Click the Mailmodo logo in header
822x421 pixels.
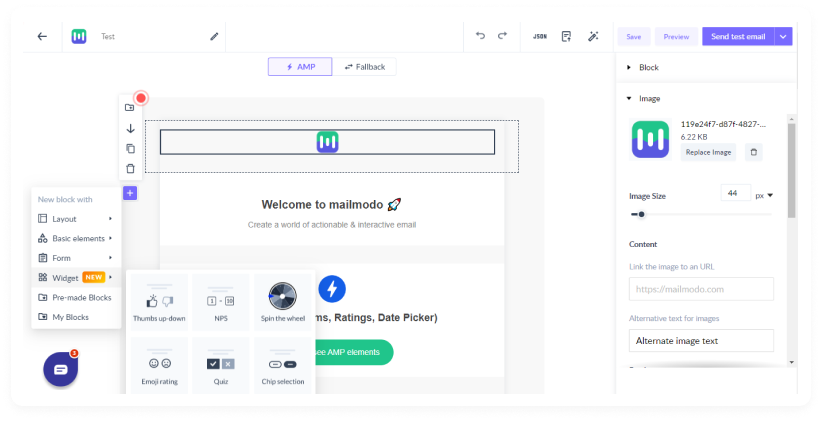(79, 36)
